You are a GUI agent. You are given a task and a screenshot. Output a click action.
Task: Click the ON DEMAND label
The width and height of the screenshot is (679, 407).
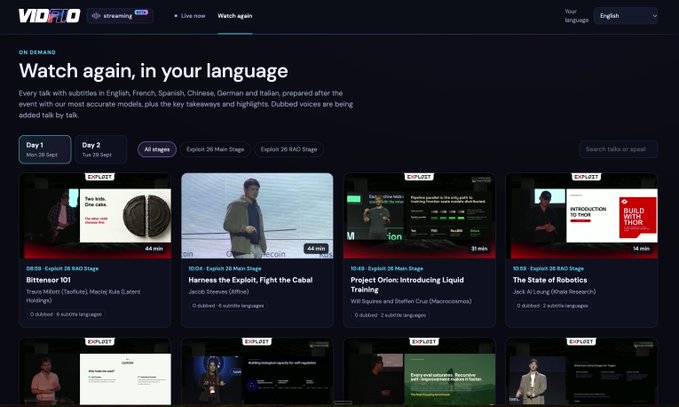[37, 52]
